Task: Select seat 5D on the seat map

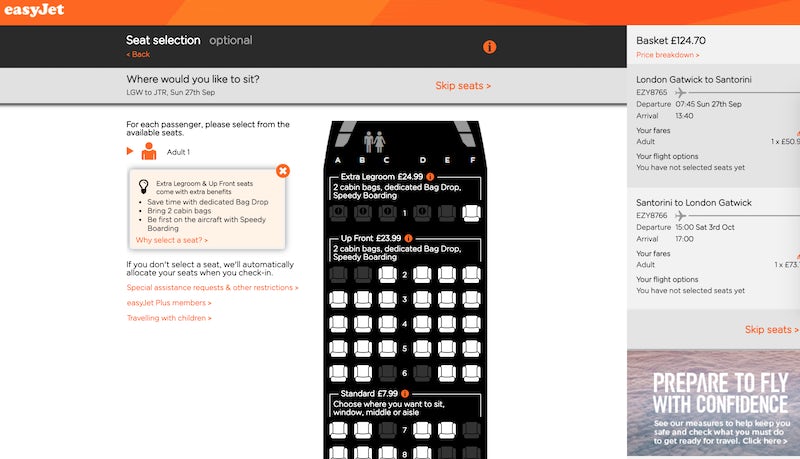Action: coord(422,348)
